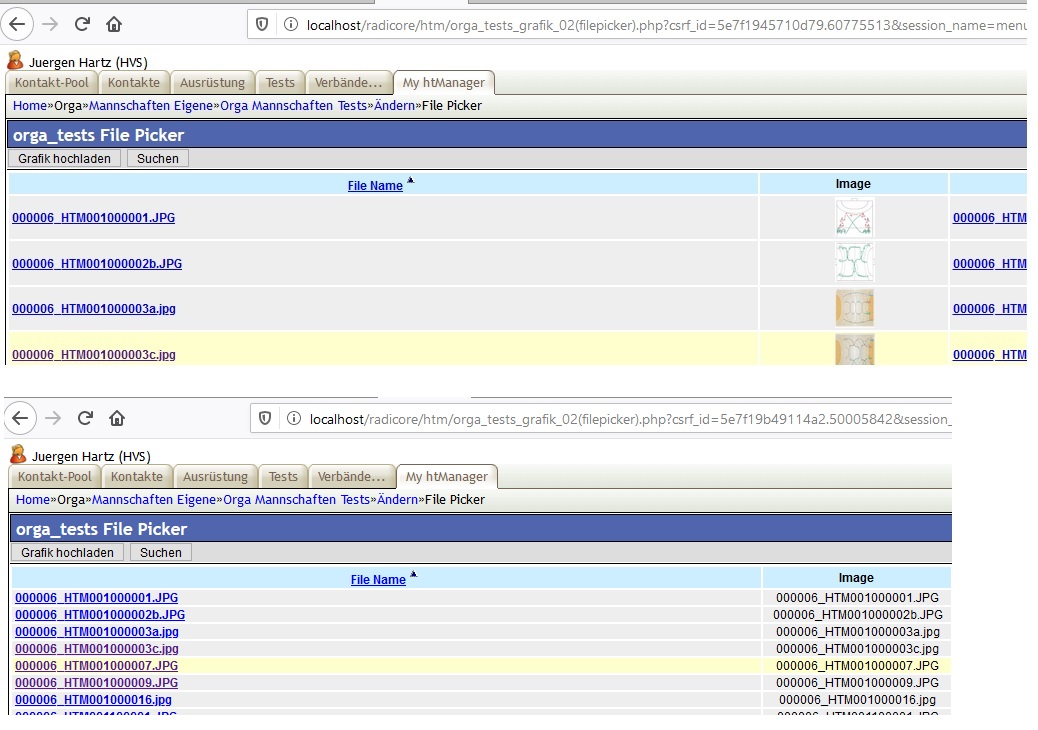Open site information icon in the upper address bar
This screenshot has height=730, width=1038.
pyautogui.click(x=290, y=24)
